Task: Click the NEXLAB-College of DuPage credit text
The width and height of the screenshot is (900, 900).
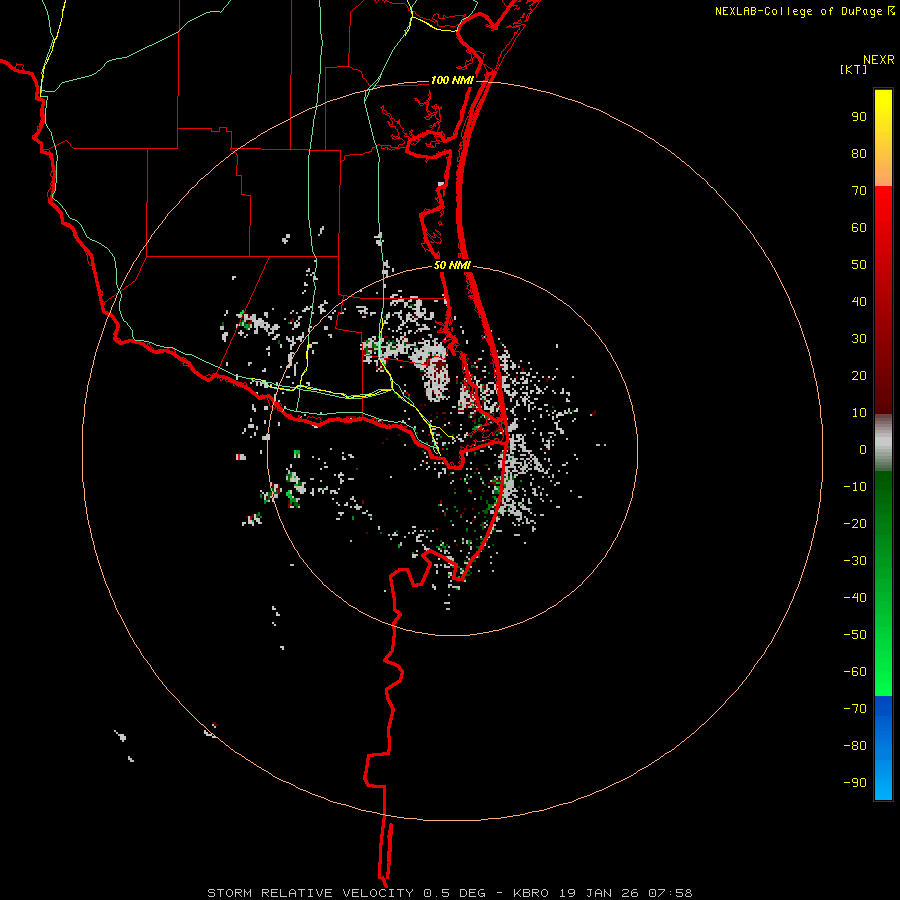Action: 804,11
